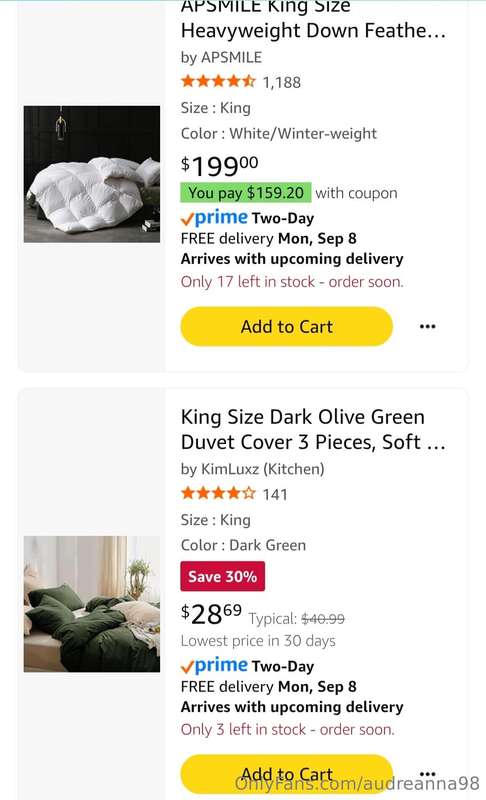This screenshot has height=800, width=486.
Task: Click Only 17 left in stock notice
Action: click(292, 282)
